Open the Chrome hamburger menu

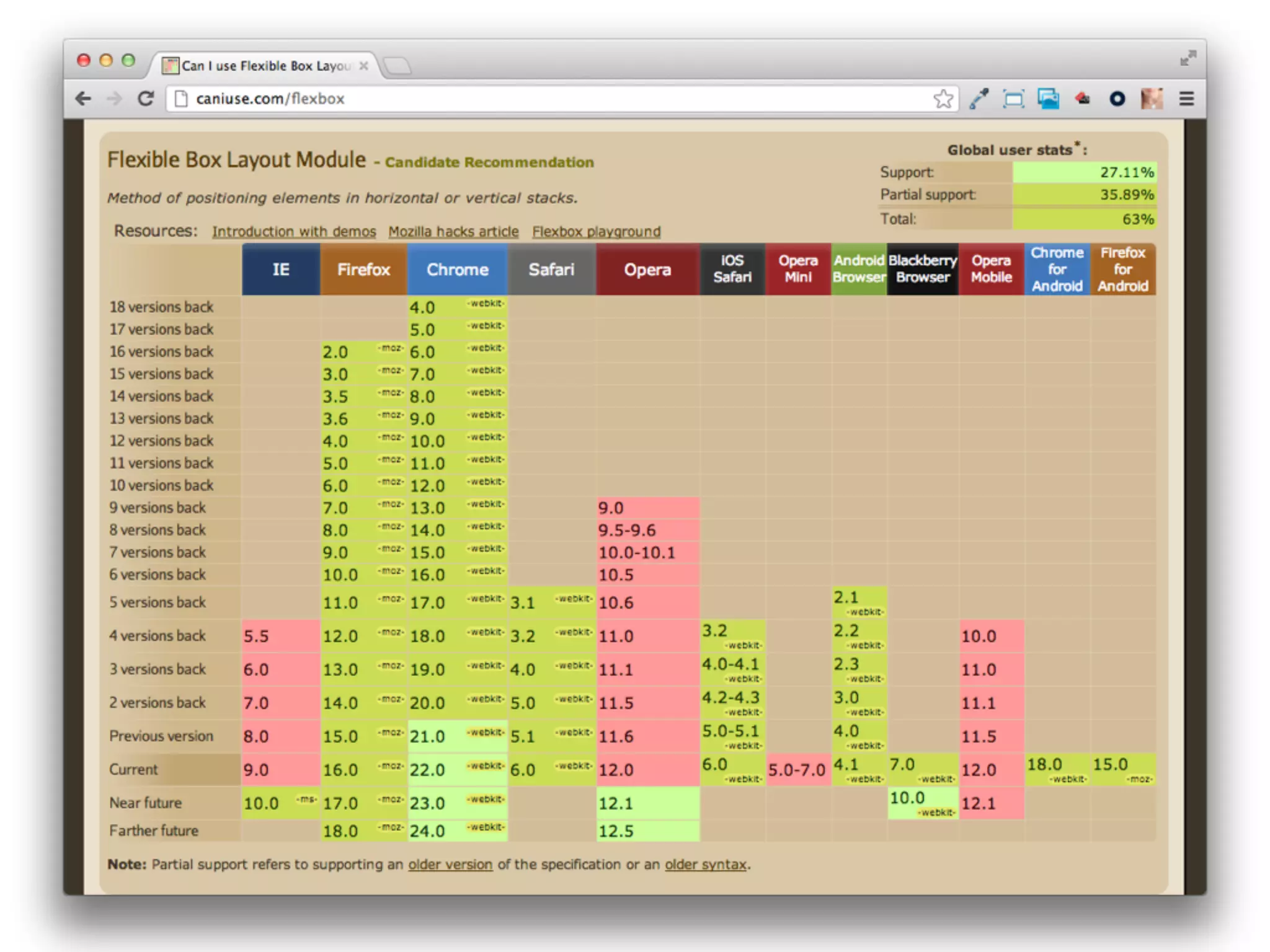click(x=1186, y=99)
